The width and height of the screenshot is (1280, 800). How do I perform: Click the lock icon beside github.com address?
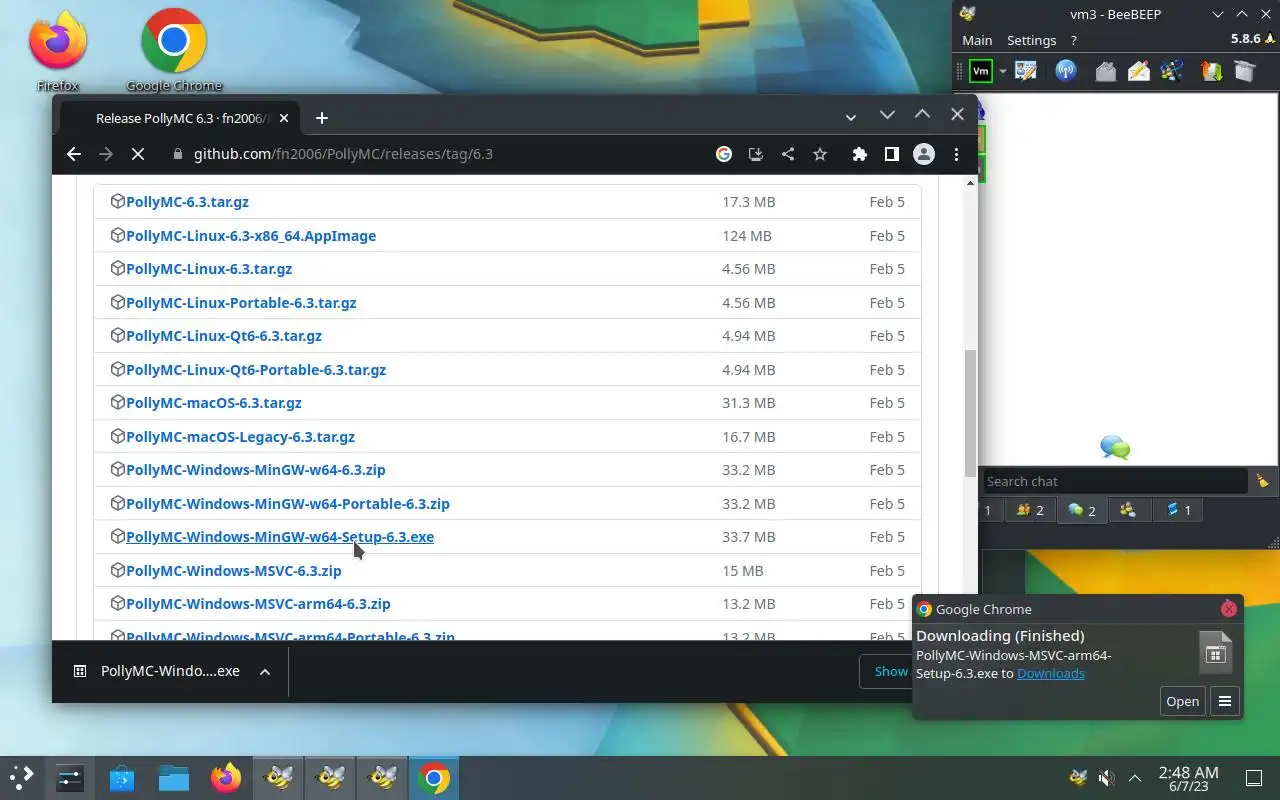click(178, 154)
